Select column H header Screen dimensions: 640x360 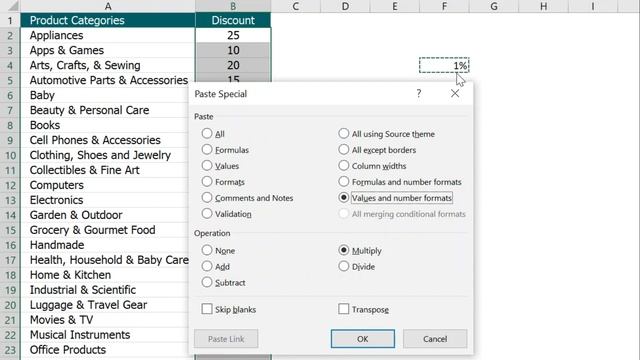tap(544, 6)
